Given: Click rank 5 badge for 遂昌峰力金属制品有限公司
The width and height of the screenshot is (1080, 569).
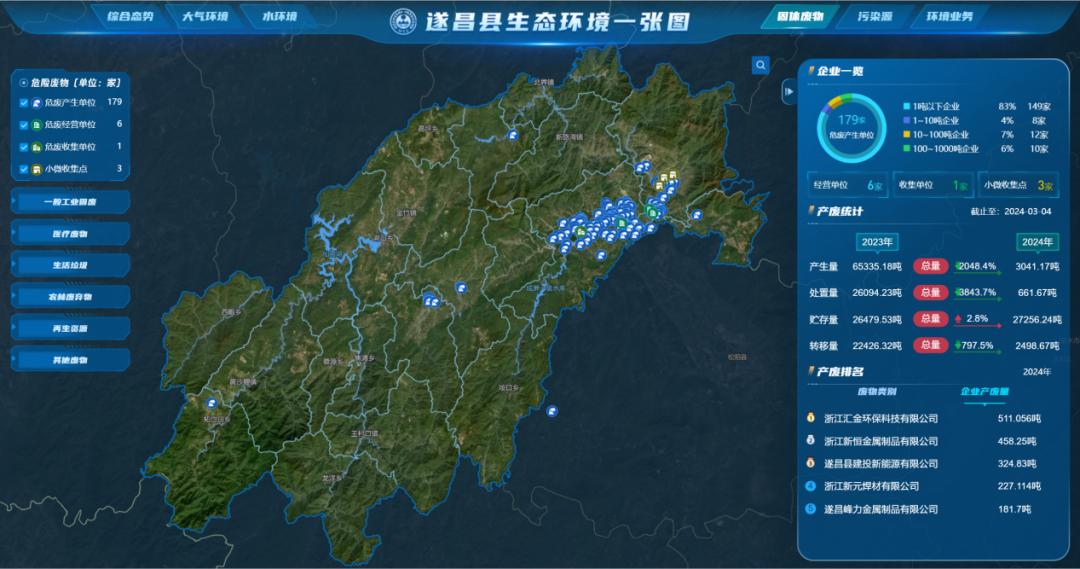Looking at the screenshot, I should point(811,509).
